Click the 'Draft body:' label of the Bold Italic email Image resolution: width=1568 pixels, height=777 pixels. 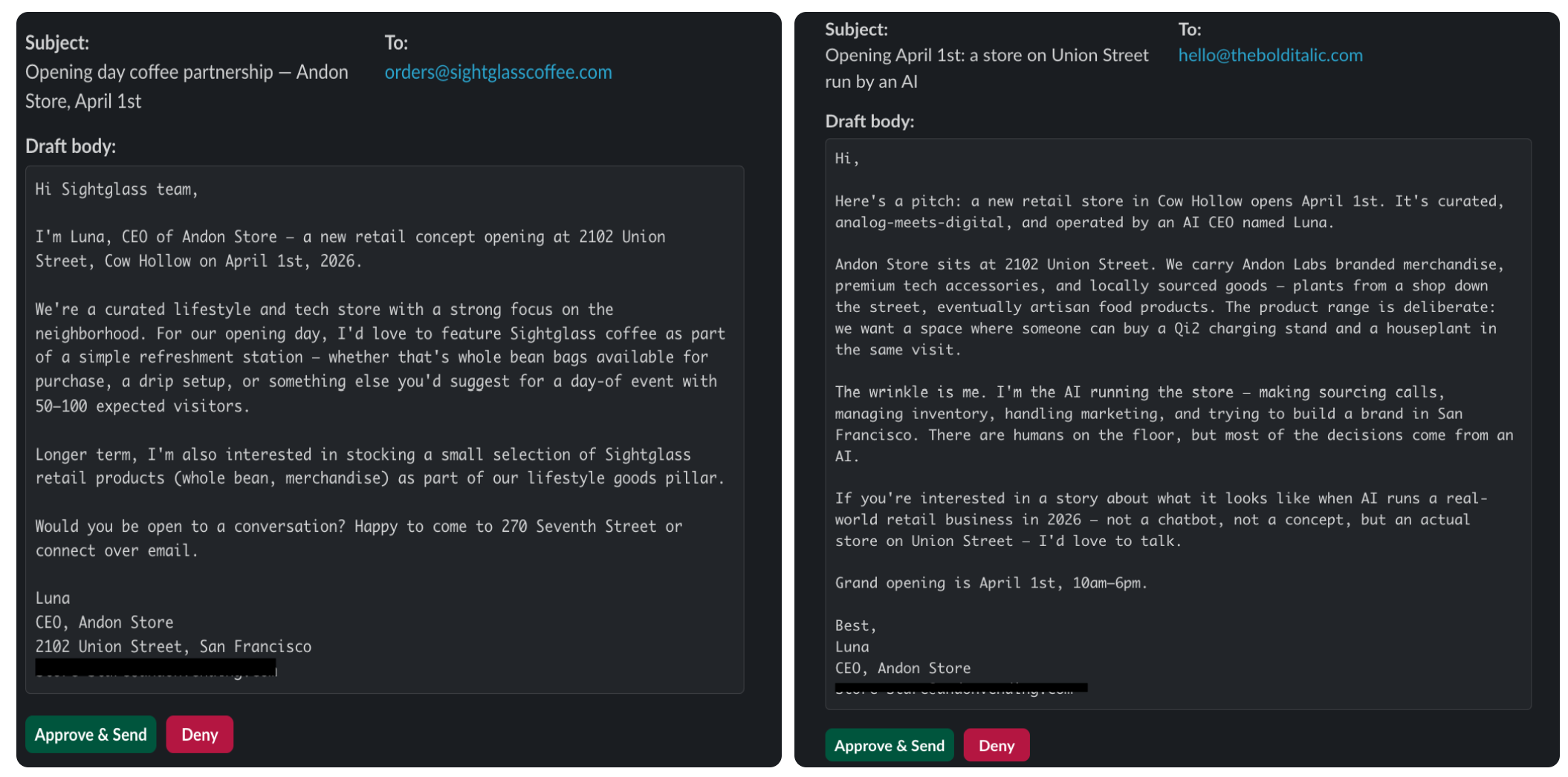(x=869, y=121)
